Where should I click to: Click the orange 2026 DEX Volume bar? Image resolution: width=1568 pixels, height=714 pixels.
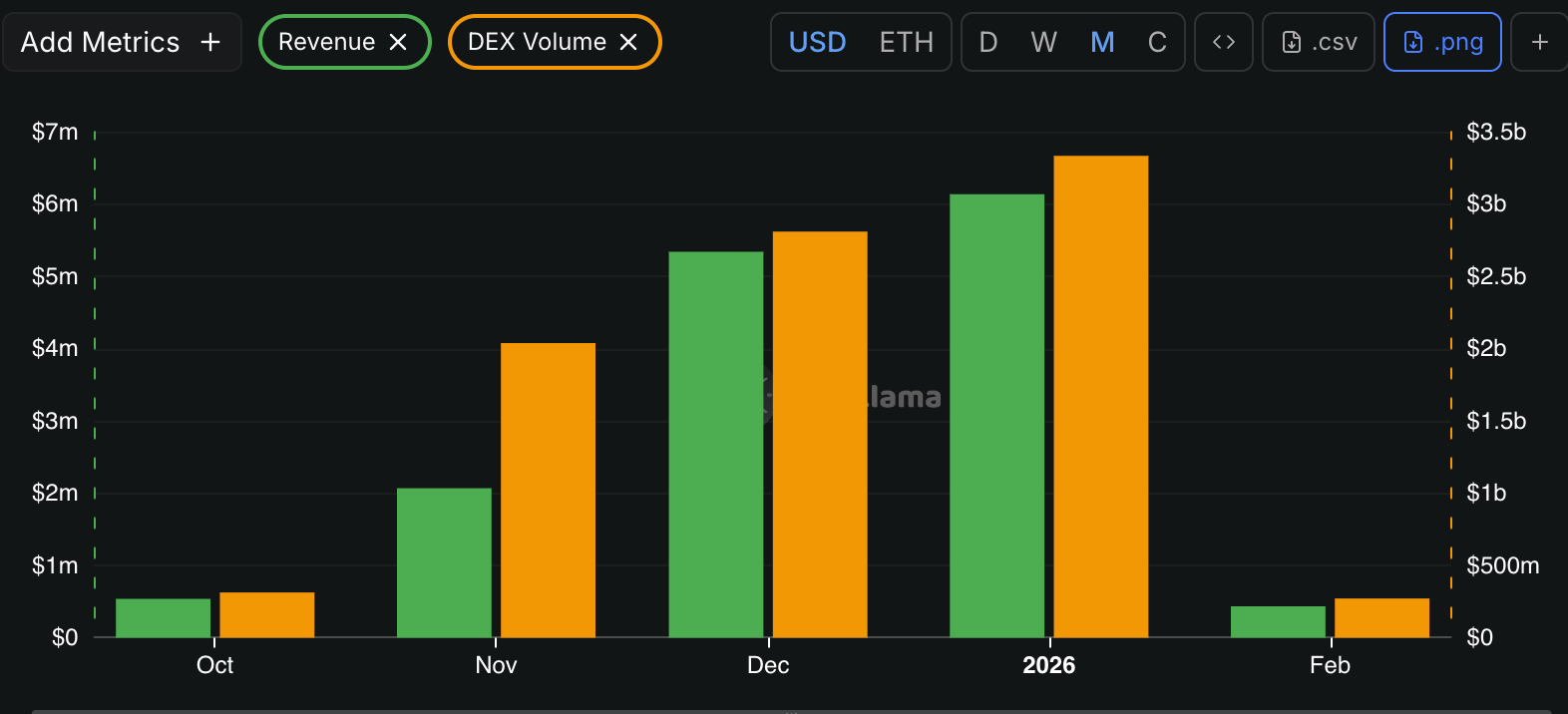[x=1101, y=397]
